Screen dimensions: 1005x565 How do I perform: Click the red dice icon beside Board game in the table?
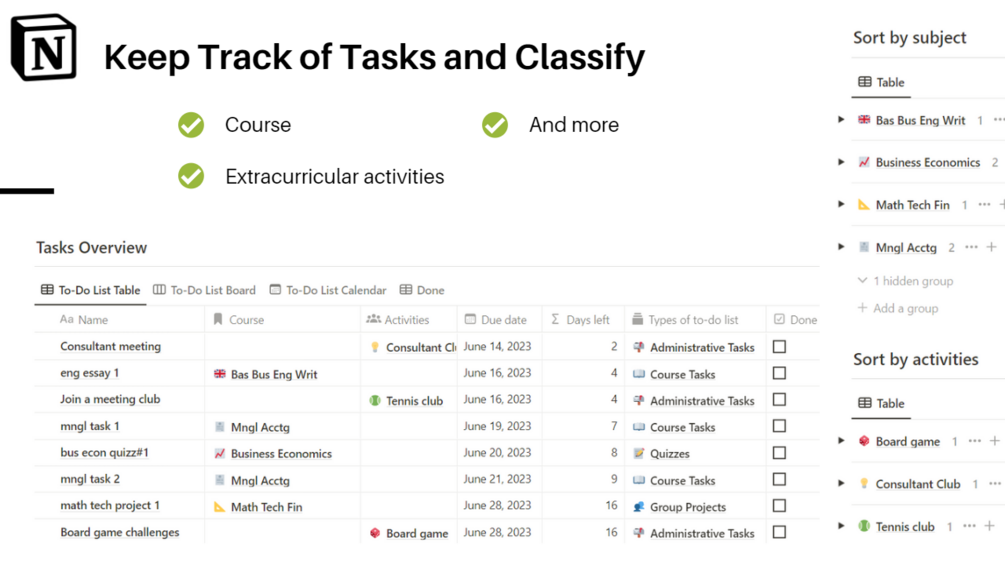click(x=375, y=533)
